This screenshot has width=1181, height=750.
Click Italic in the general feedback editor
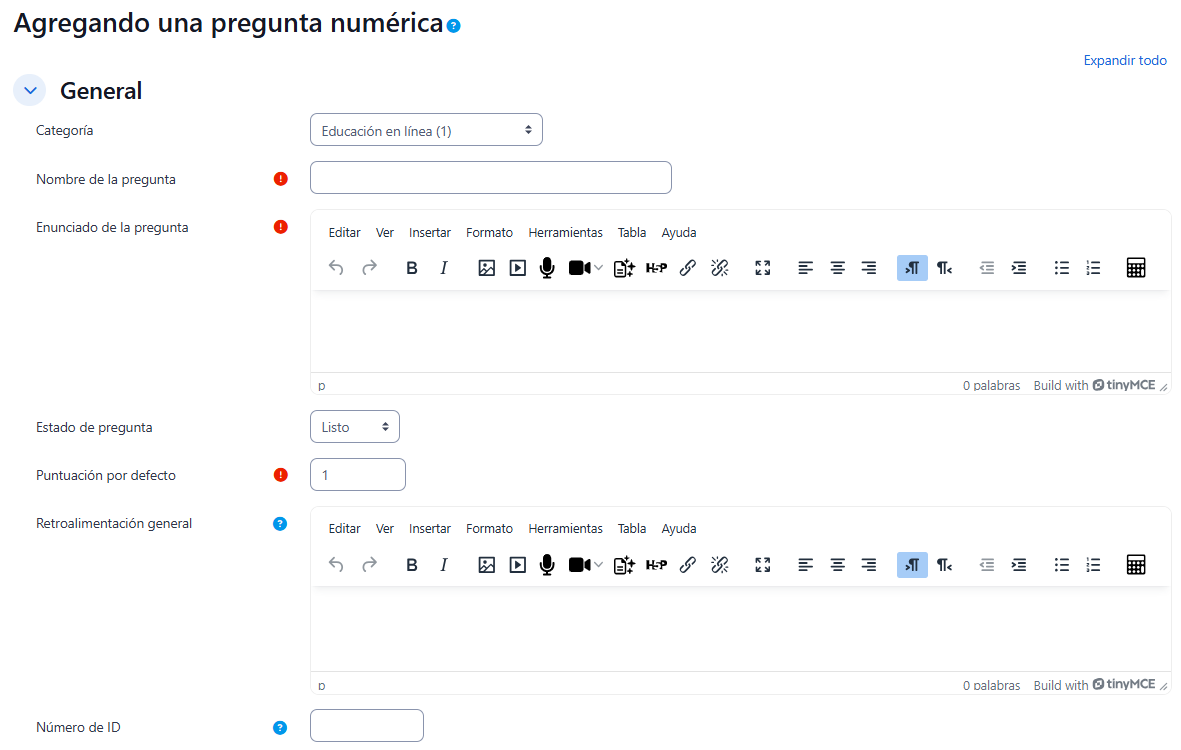444,564
